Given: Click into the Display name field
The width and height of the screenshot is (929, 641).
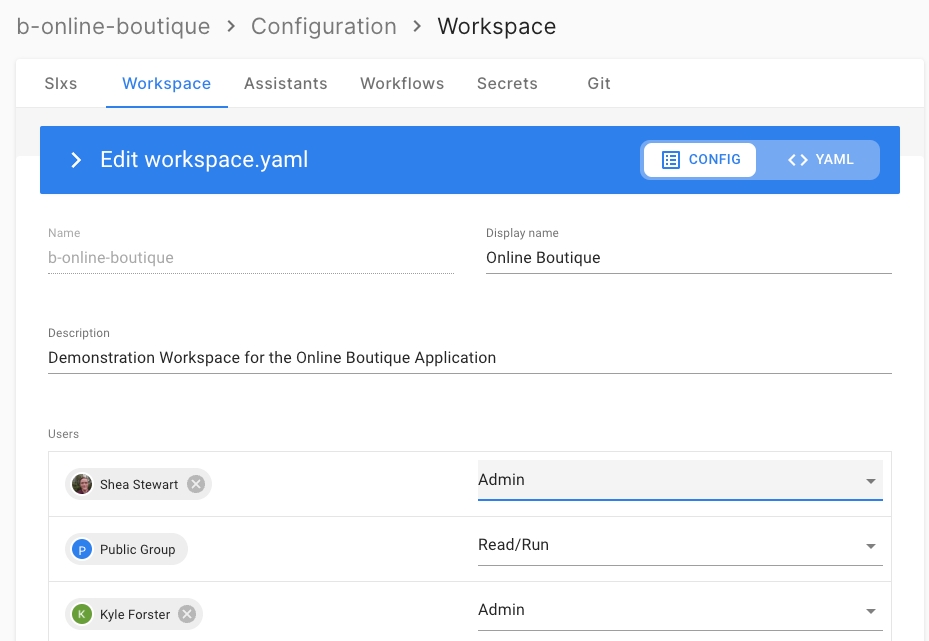Looking at the screenshot, I should coord(688,258).
